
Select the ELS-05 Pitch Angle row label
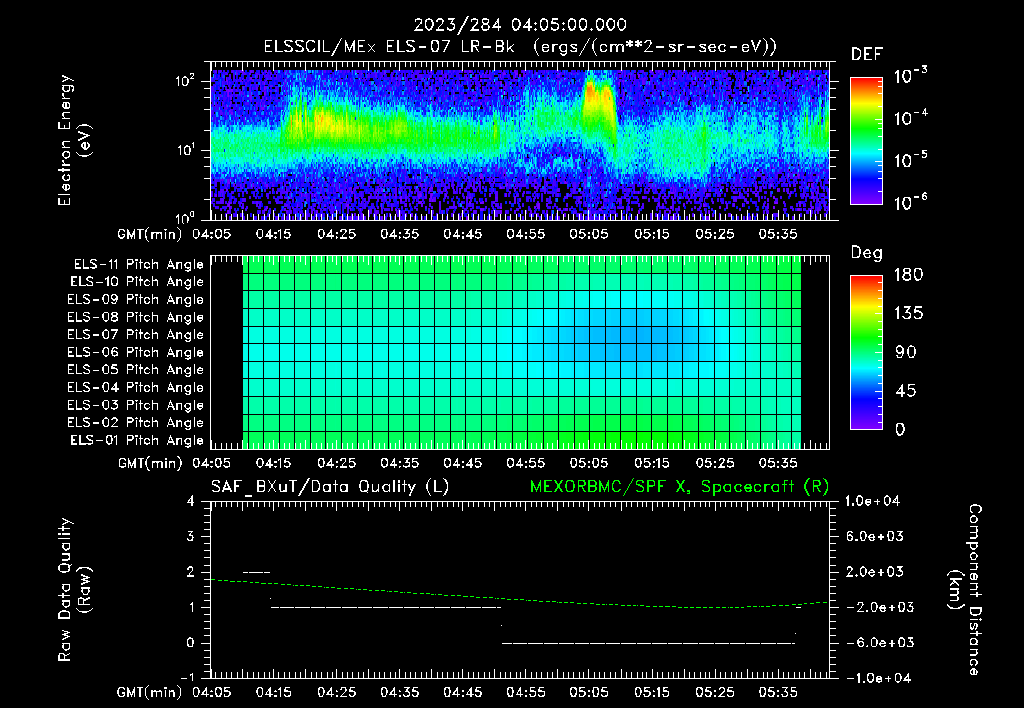[135, 370]
